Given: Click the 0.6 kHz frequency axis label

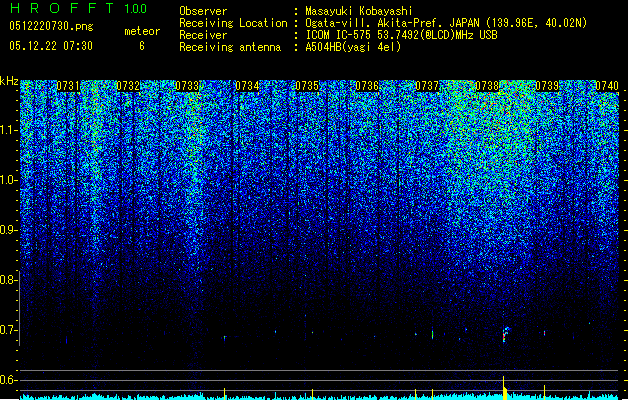Looking at the screenshot, I should point(8,380).
